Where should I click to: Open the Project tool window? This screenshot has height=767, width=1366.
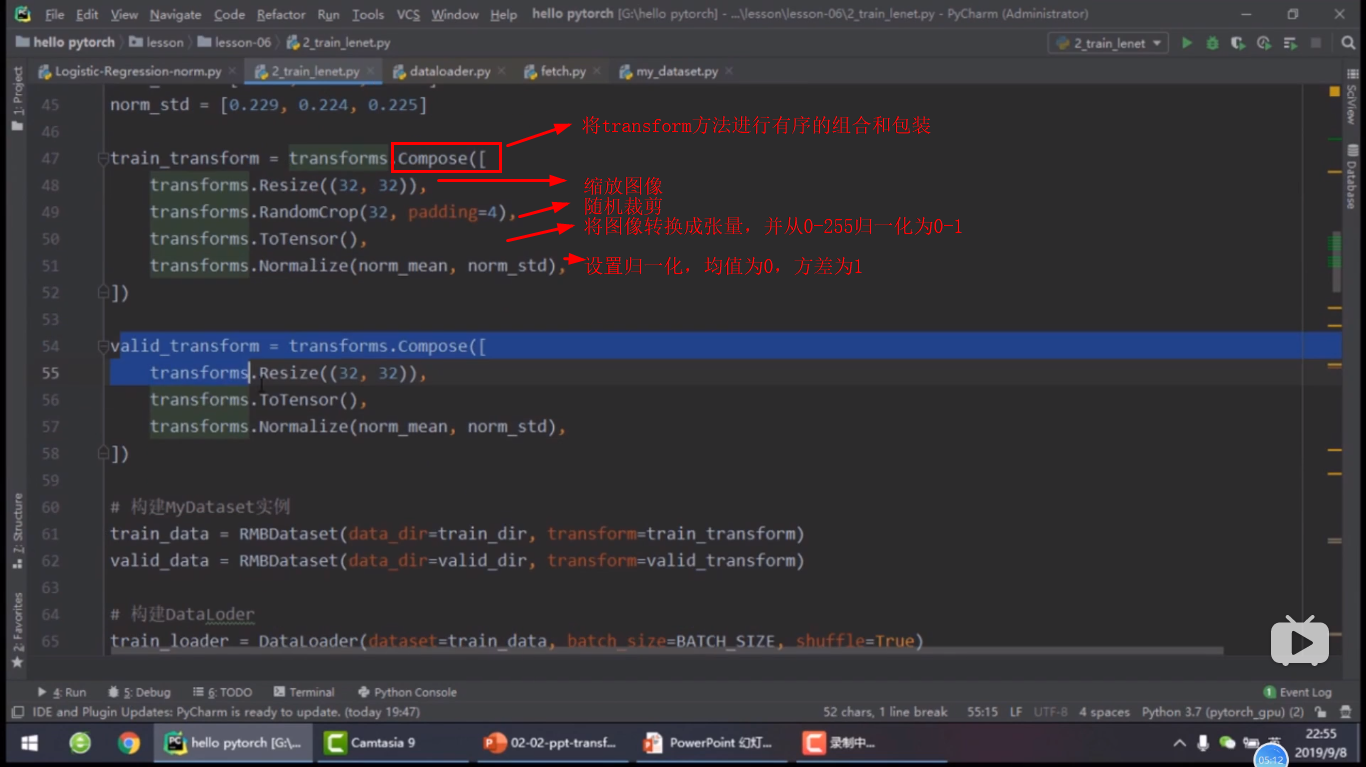pyautogui.click(x=17, y=100)
